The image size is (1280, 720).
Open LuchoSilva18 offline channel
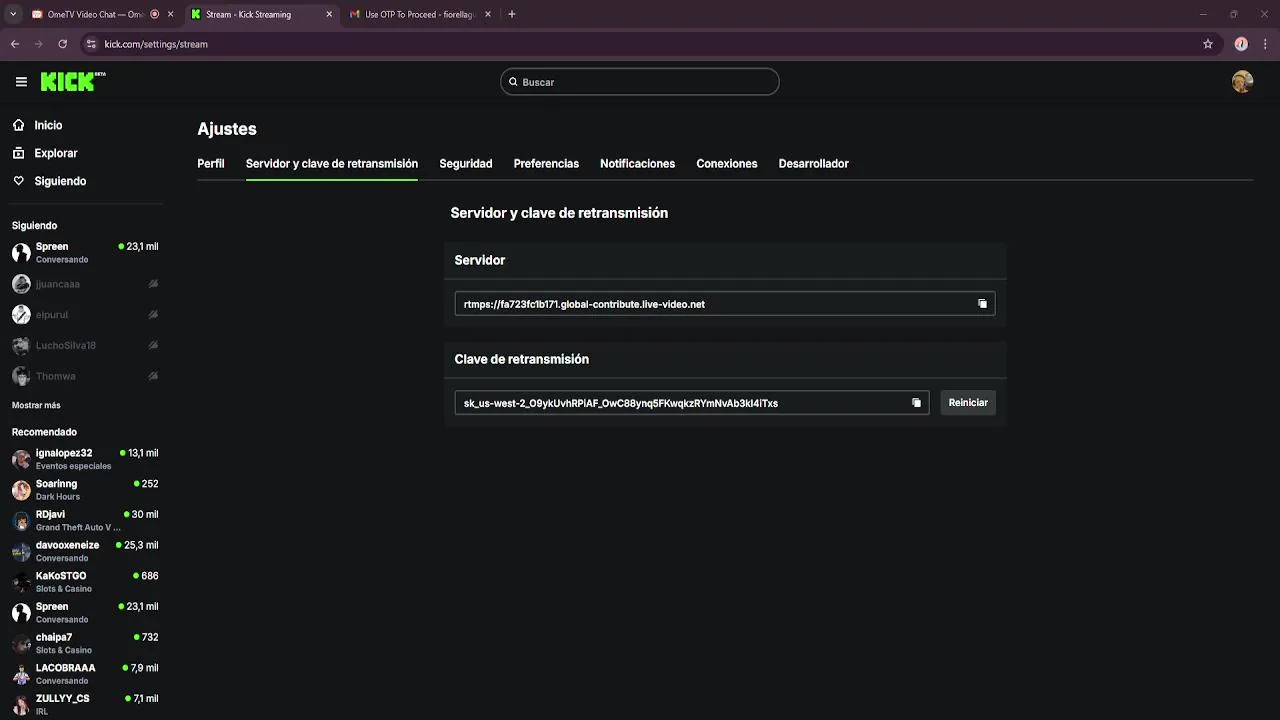click(x=84, y=345)
